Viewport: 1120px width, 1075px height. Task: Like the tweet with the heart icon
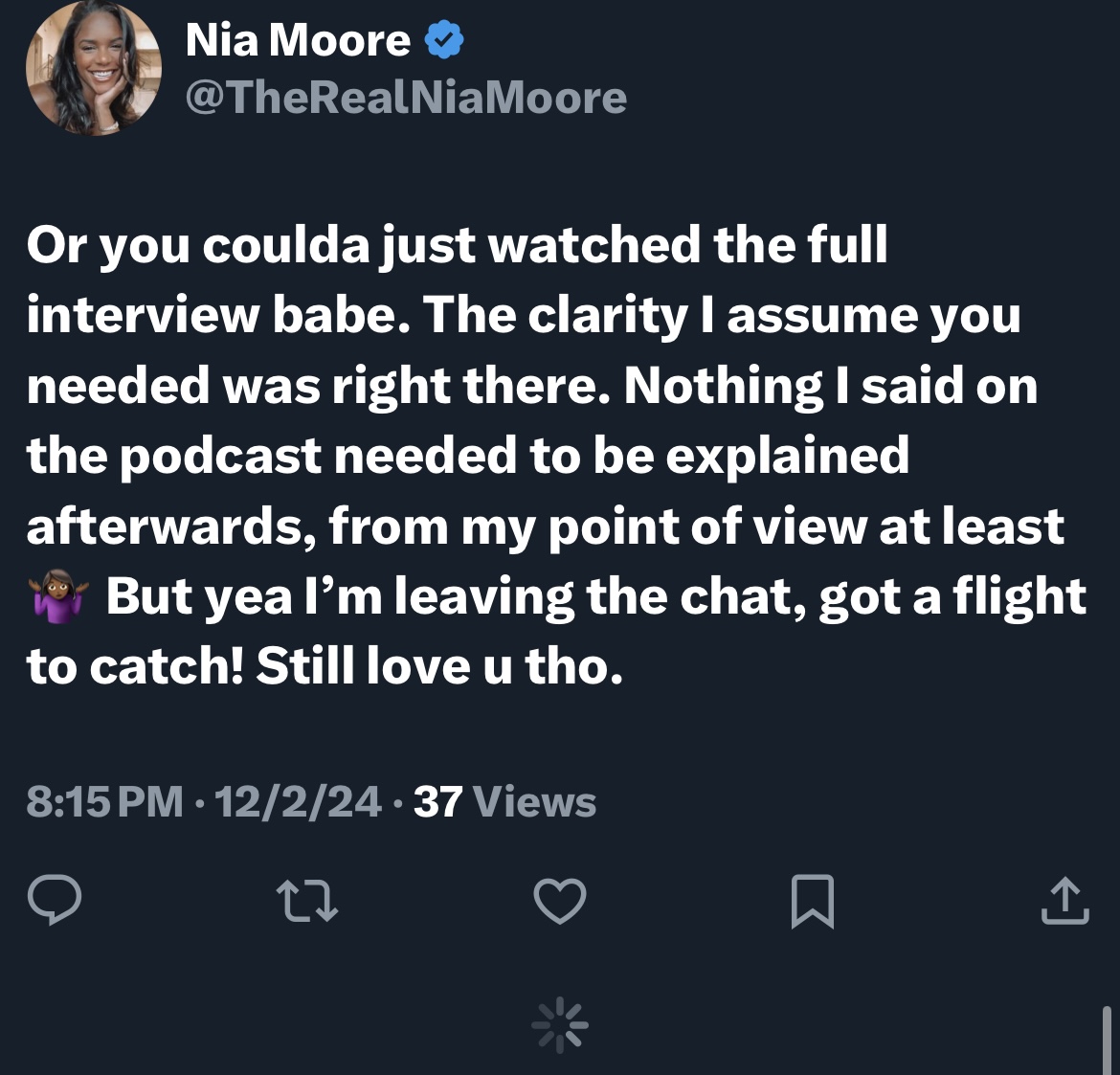pyautogui.click(x=560, y=900)
